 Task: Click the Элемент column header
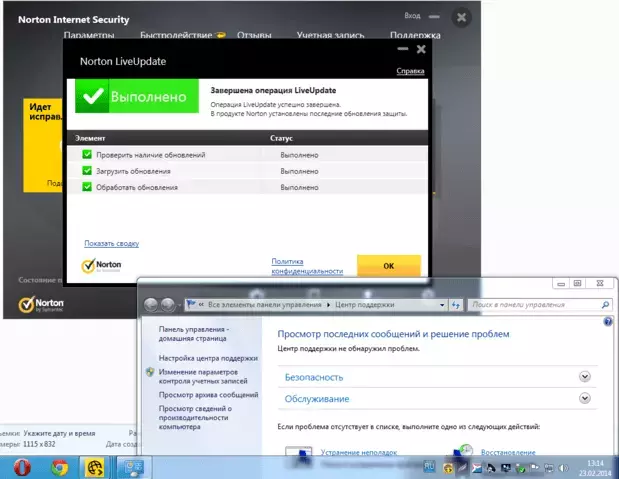pos(90,138)
